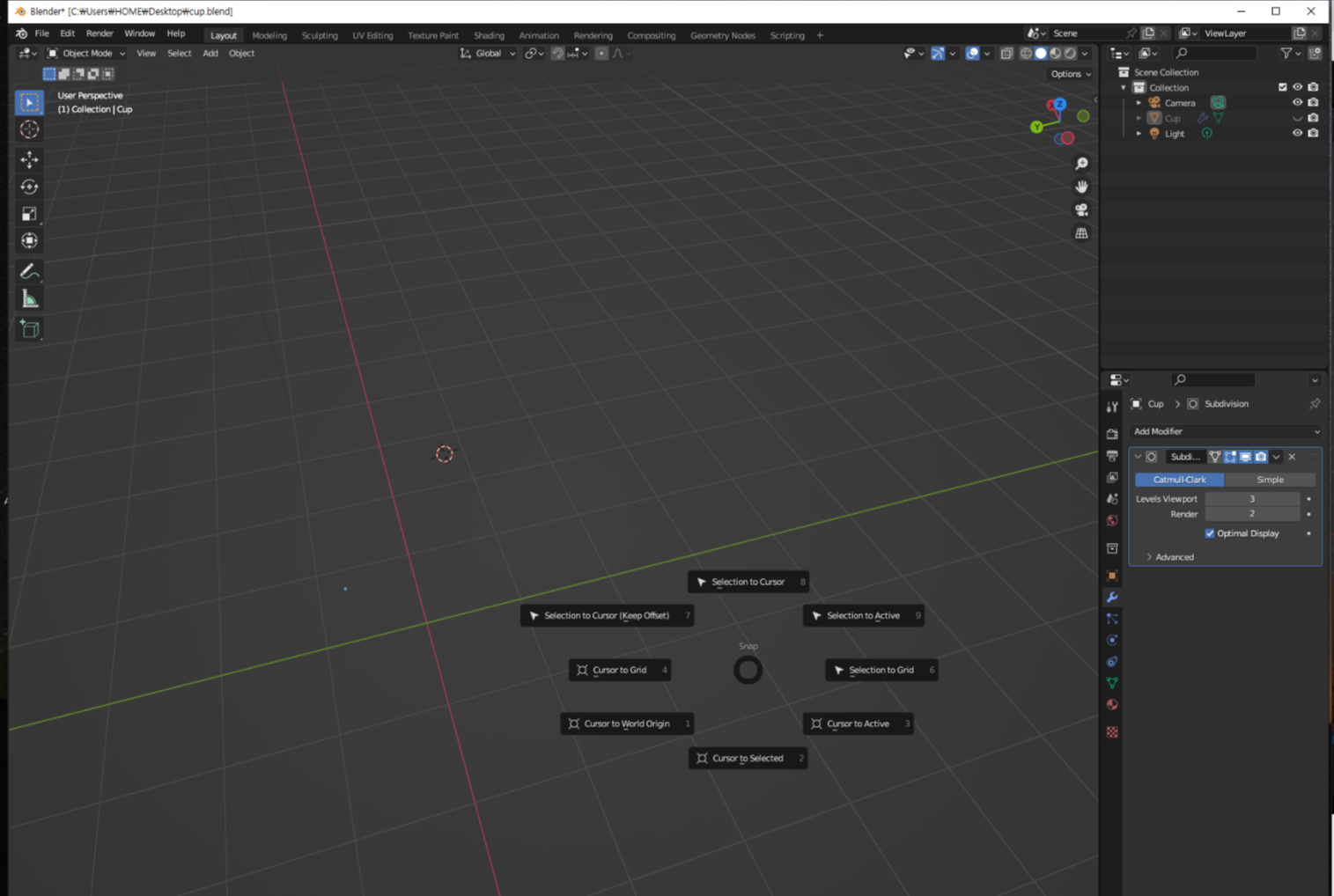Toggle X-Ray mode in viewport header
Screen dimensions: 1334x896
tap(1006, 54)
